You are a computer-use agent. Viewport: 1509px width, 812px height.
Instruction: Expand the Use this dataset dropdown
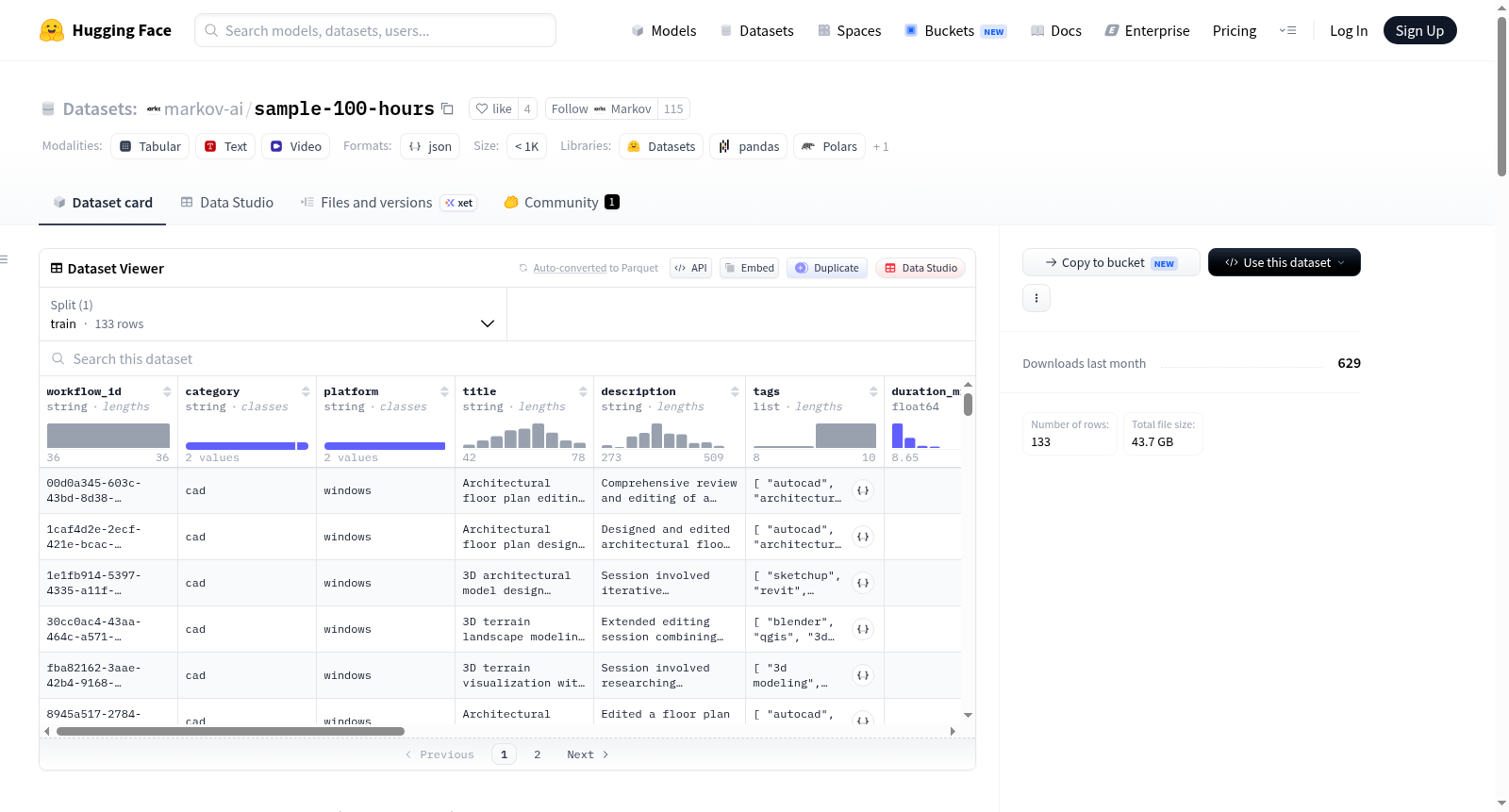(1285, 262)
